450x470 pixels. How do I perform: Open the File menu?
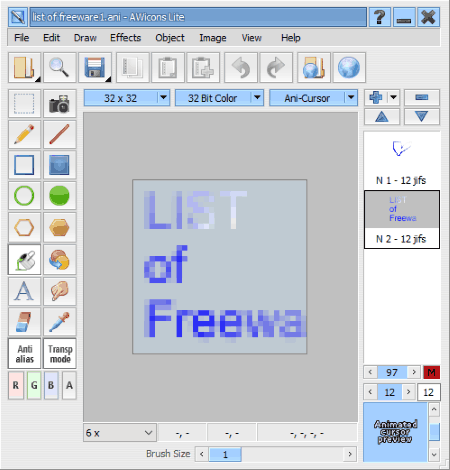pos(22,38)
